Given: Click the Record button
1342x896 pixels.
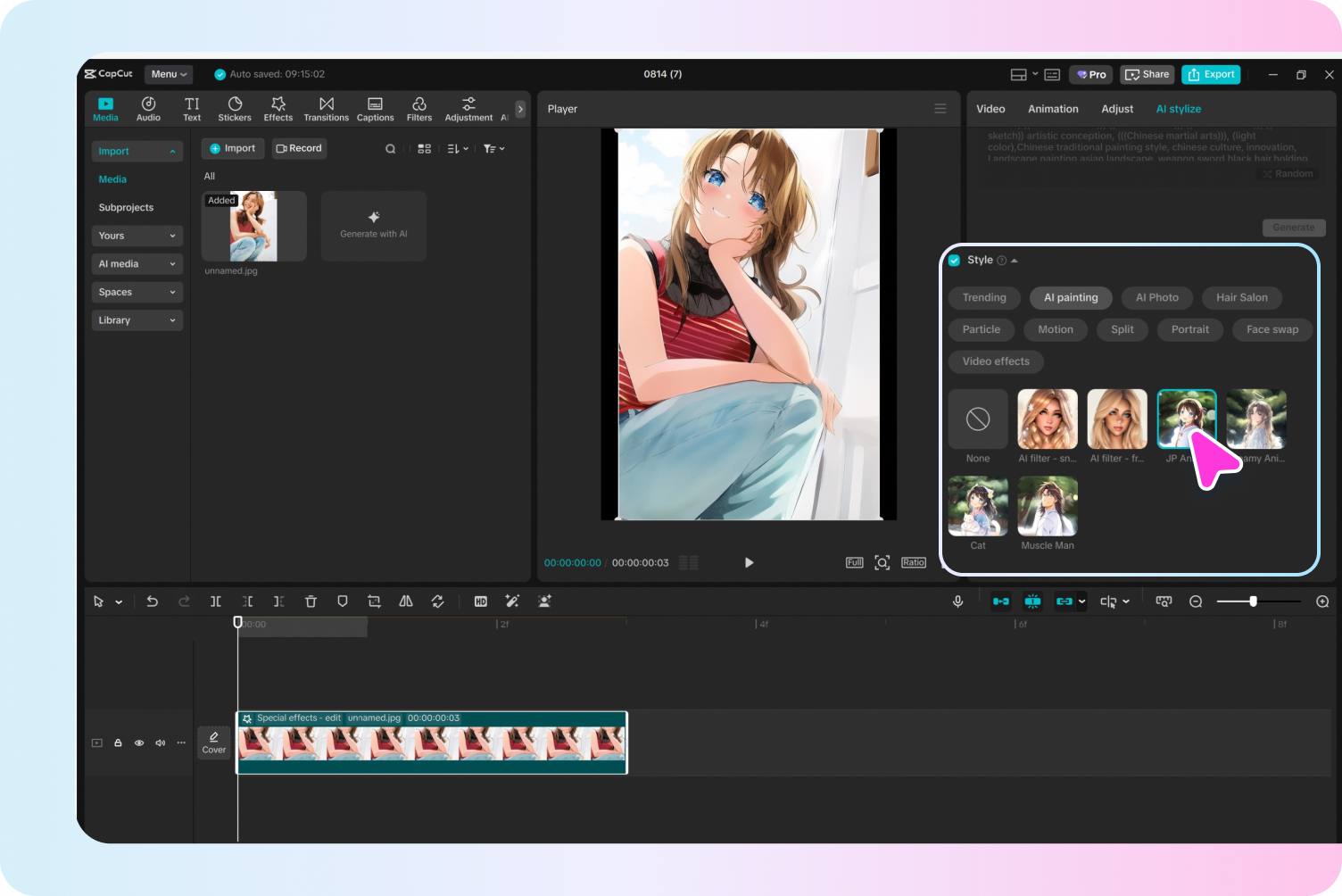Looking at the screenshot, I should point(299,149).
